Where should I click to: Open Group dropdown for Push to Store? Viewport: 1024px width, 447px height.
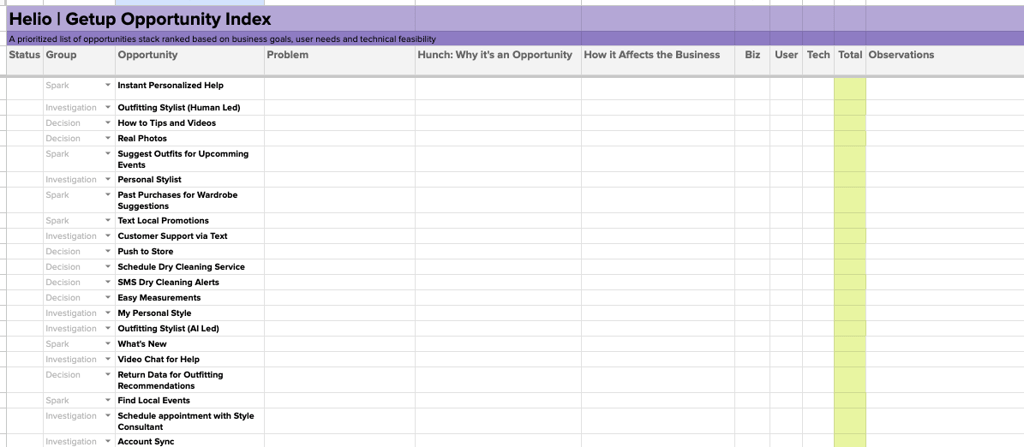pyautogui.click(x=108, y=252)
